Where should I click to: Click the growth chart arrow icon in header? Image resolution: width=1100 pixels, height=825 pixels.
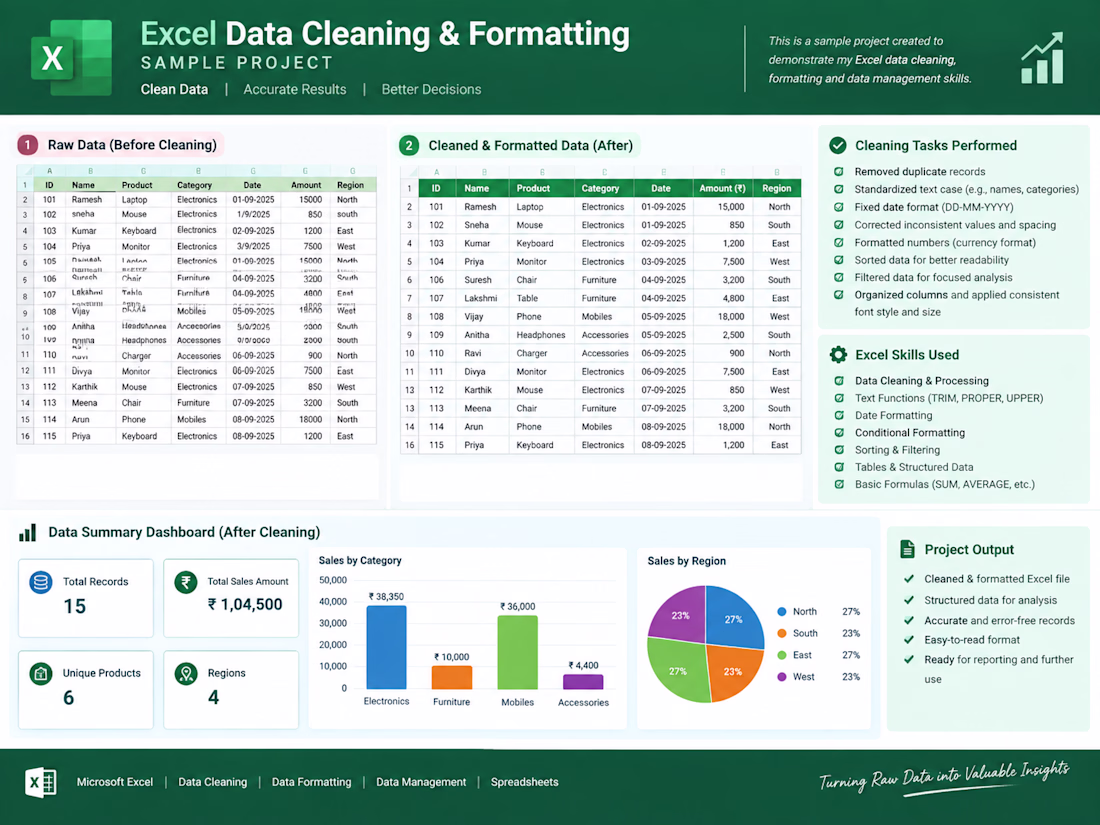(1042, 58)
